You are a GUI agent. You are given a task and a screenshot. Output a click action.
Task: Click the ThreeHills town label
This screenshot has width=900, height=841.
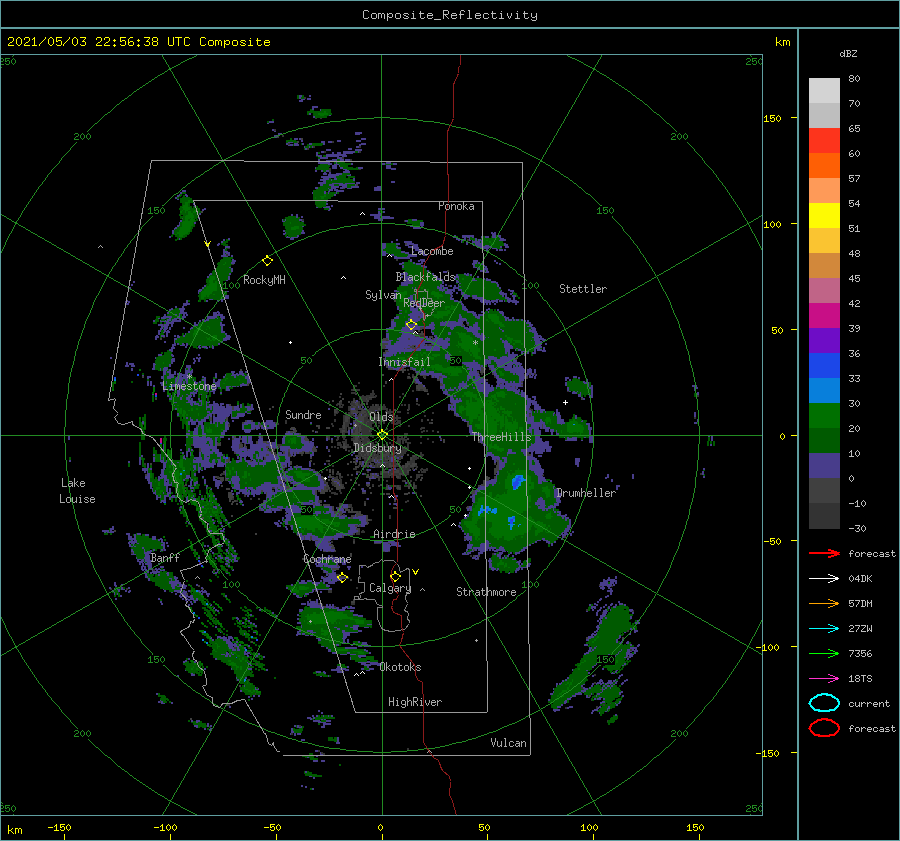(501, 437)
